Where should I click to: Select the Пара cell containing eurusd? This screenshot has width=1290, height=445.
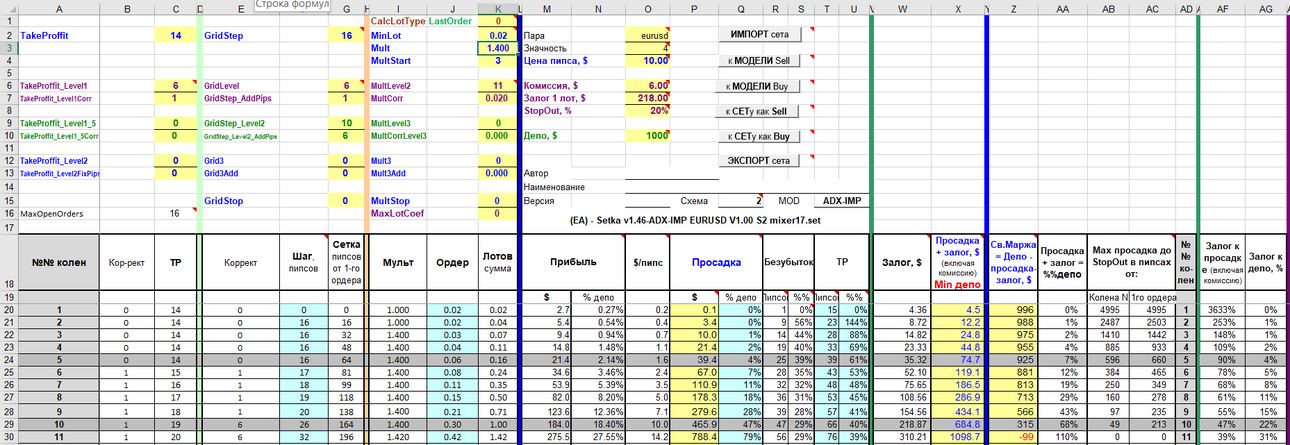tap(647, 35)
